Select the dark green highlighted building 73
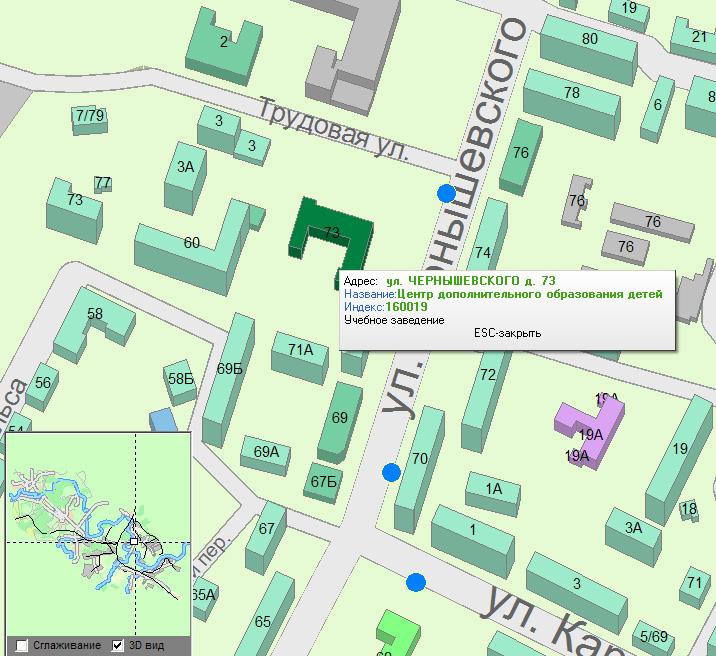The width and height of the screenshot is (716, 656). pyautogui.click(x=331, y=234)
